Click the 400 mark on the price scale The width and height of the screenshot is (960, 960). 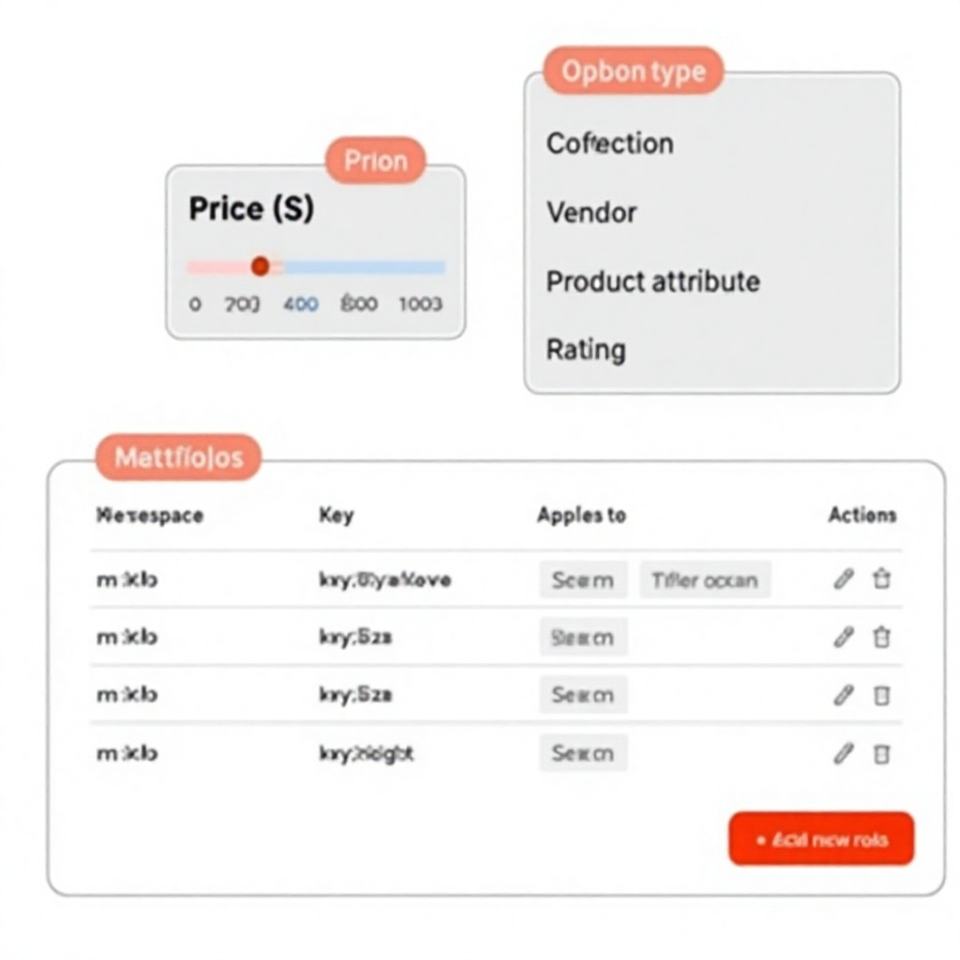tap(300, 304)
